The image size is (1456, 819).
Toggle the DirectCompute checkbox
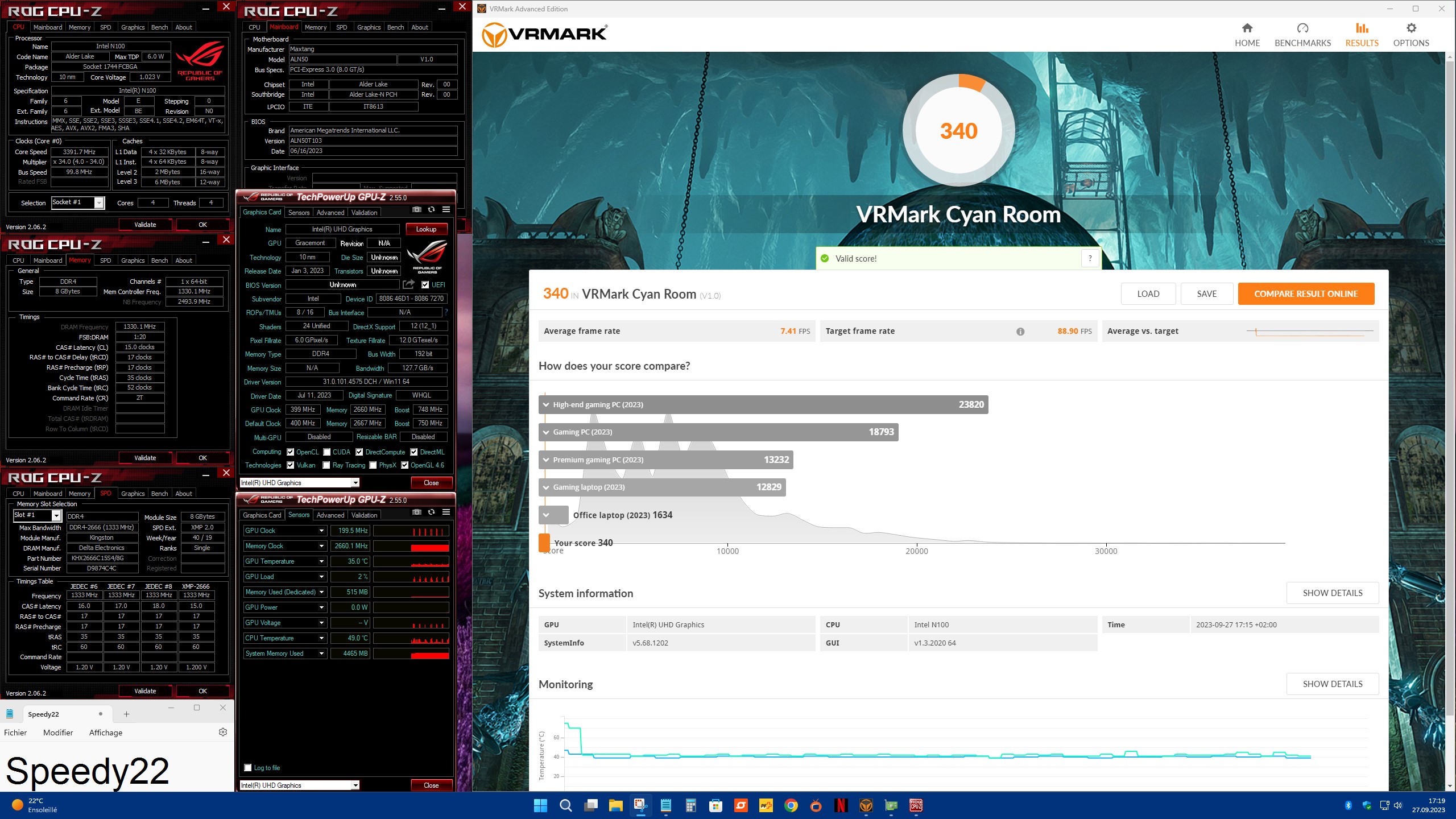pos(359,452)
